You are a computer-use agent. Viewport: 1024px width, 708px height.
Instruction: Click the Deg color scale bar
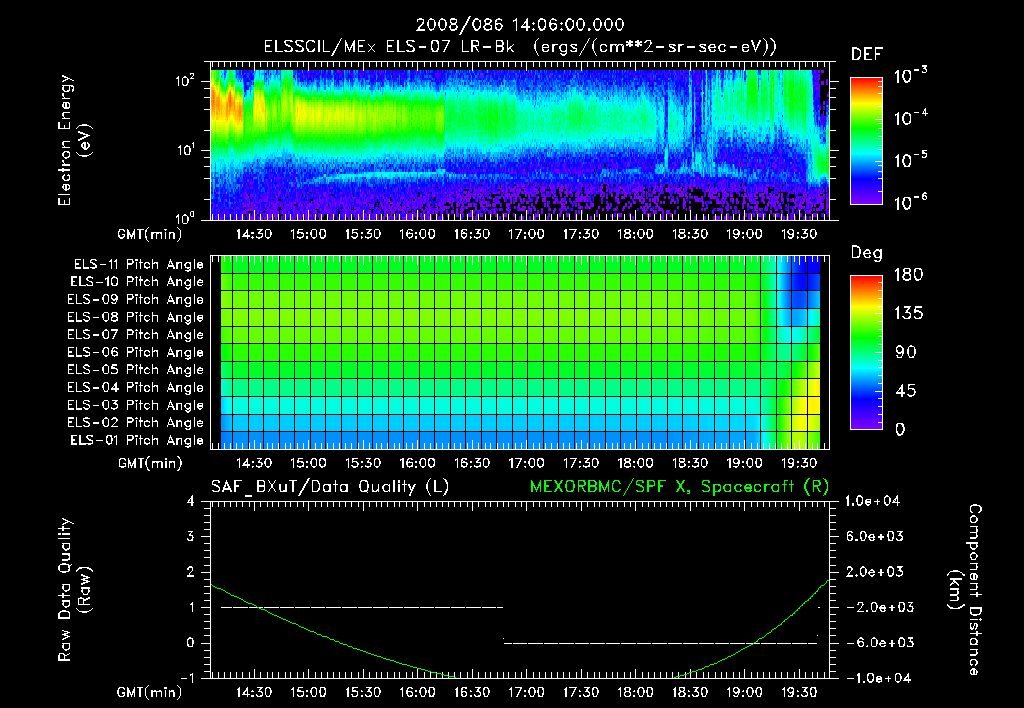pyautogui.click(x=866, y=352)
